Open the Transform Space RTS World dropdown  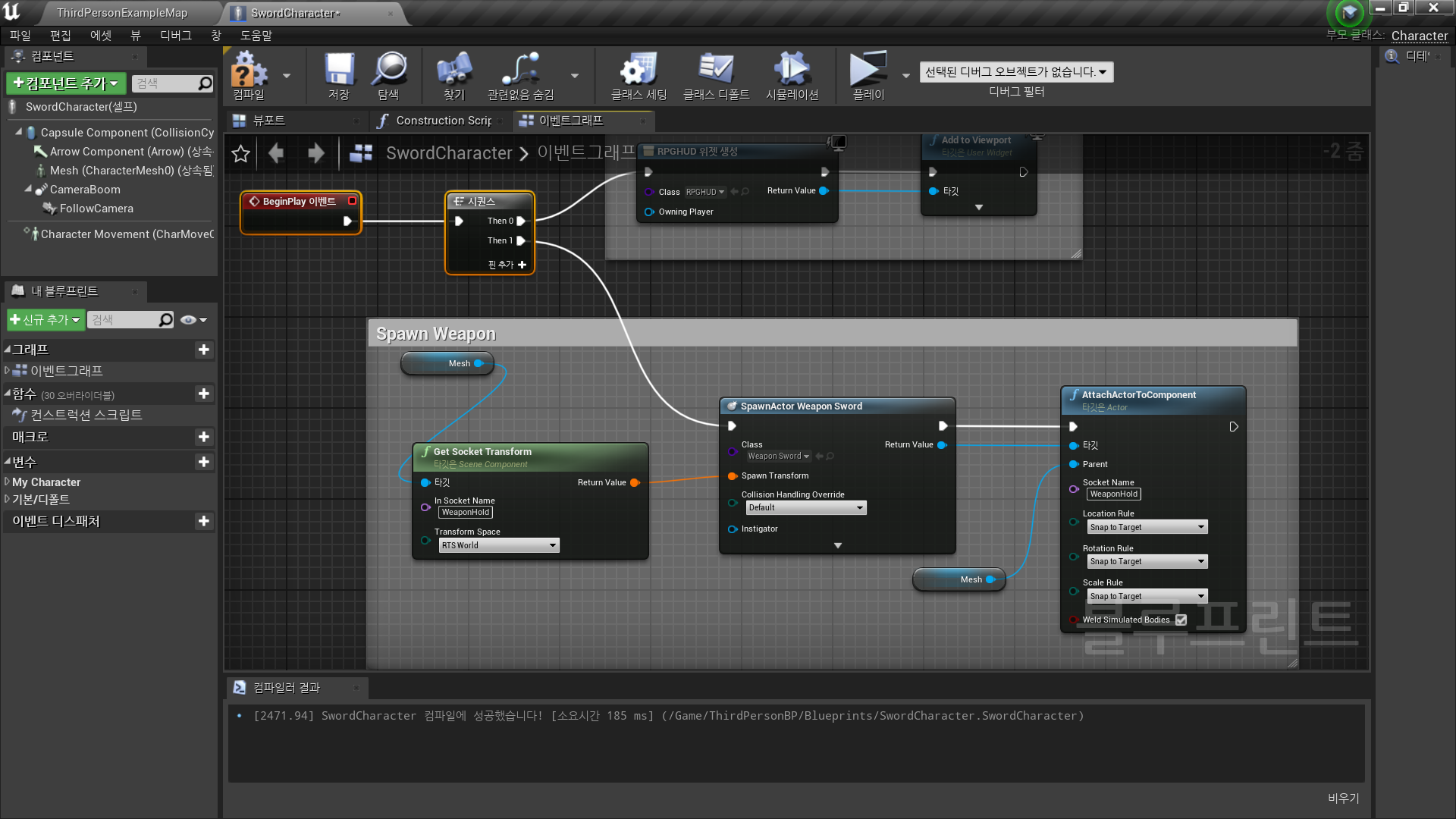click(x=498, y=546)
